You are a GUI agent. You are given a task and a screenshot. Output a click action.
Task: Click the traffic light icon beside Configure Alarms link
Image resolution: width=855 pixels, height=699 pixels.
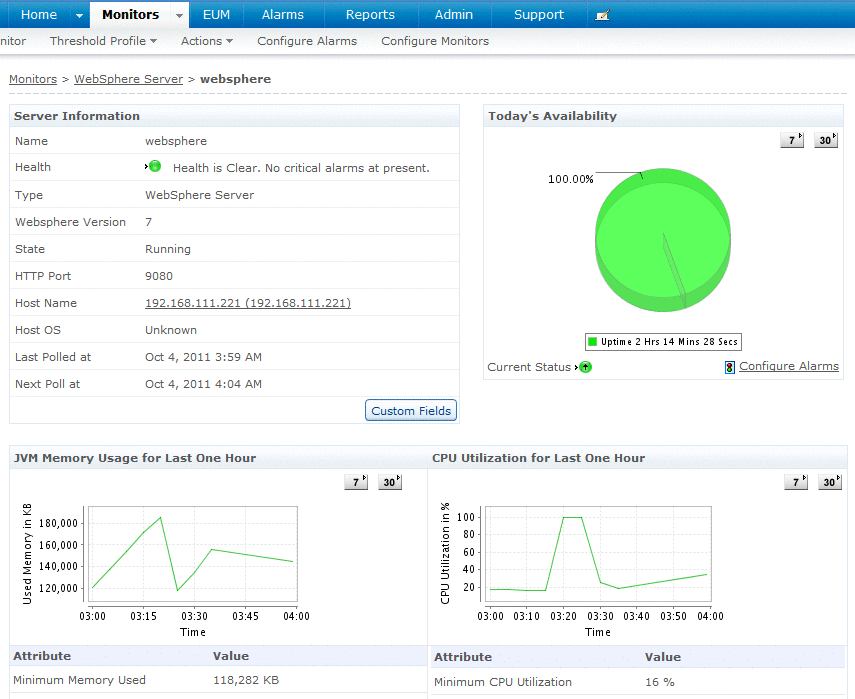coord(730,367)
